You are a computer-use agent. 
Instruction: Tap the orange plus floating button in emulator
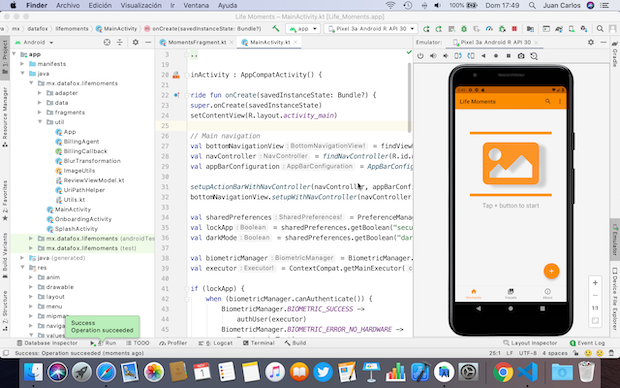(551, 271)
